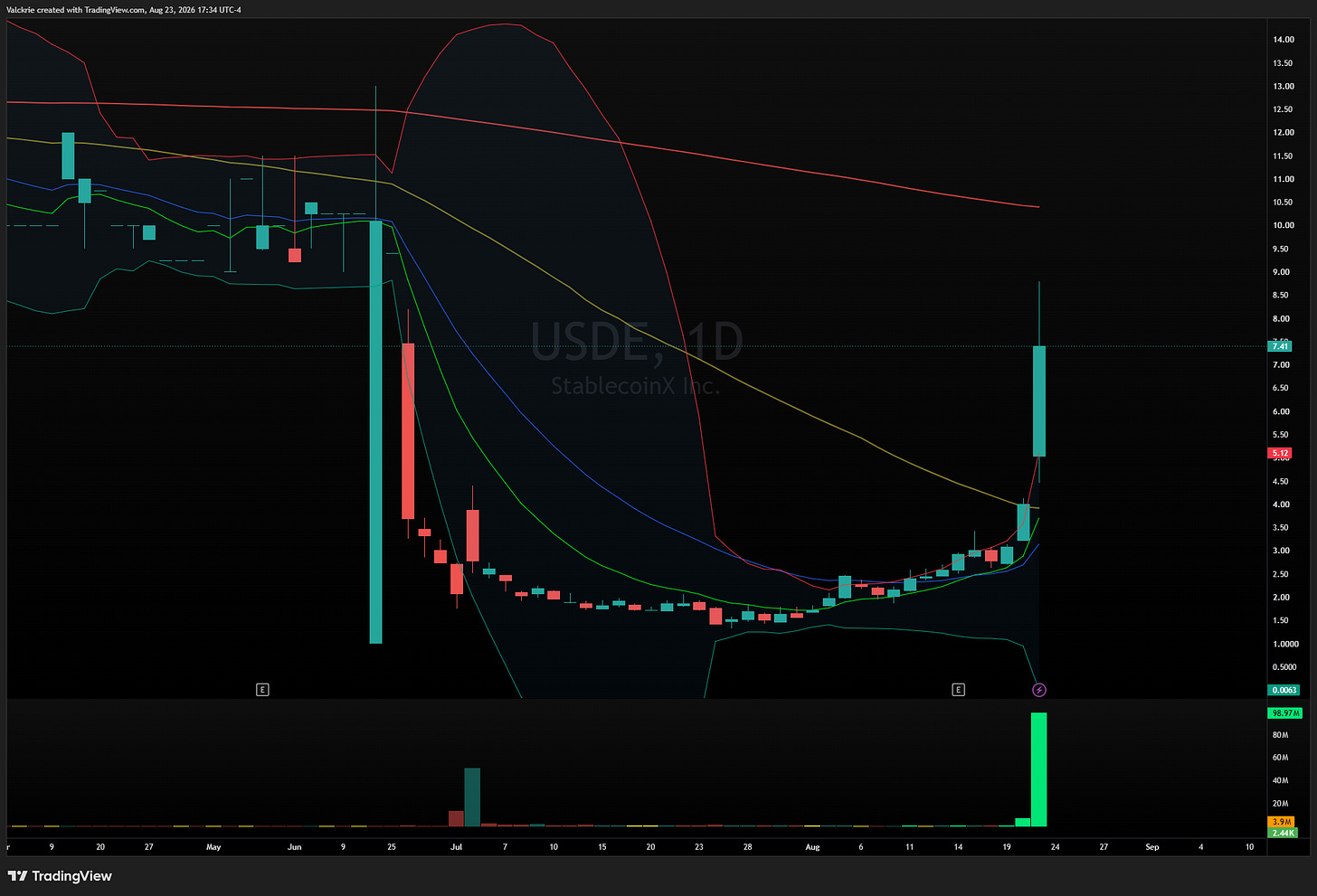This screenshot has height=896, width=1317.
Task: Click the 2.00 price axis label
Action: (1282, 598)
